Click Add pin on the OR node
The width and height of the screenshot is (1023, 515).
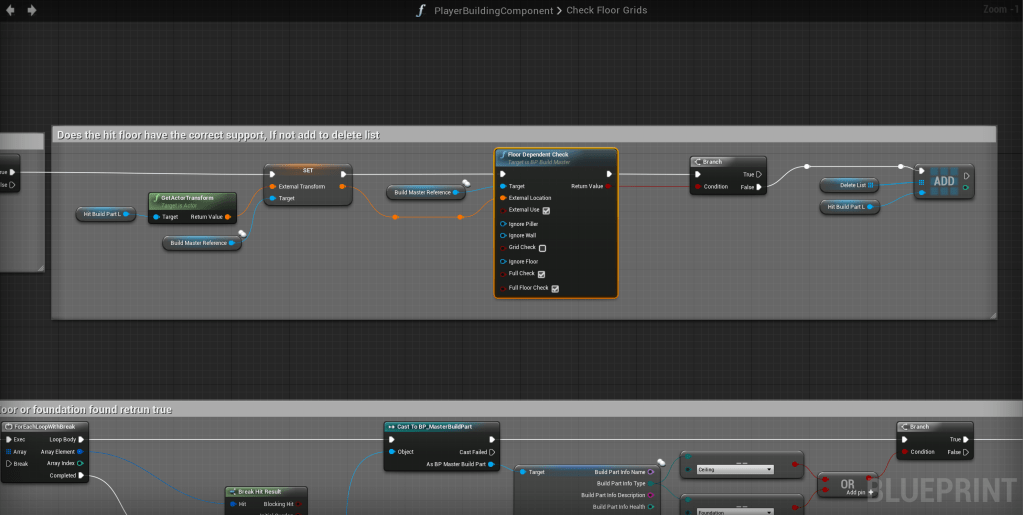[x=856, y=492]
